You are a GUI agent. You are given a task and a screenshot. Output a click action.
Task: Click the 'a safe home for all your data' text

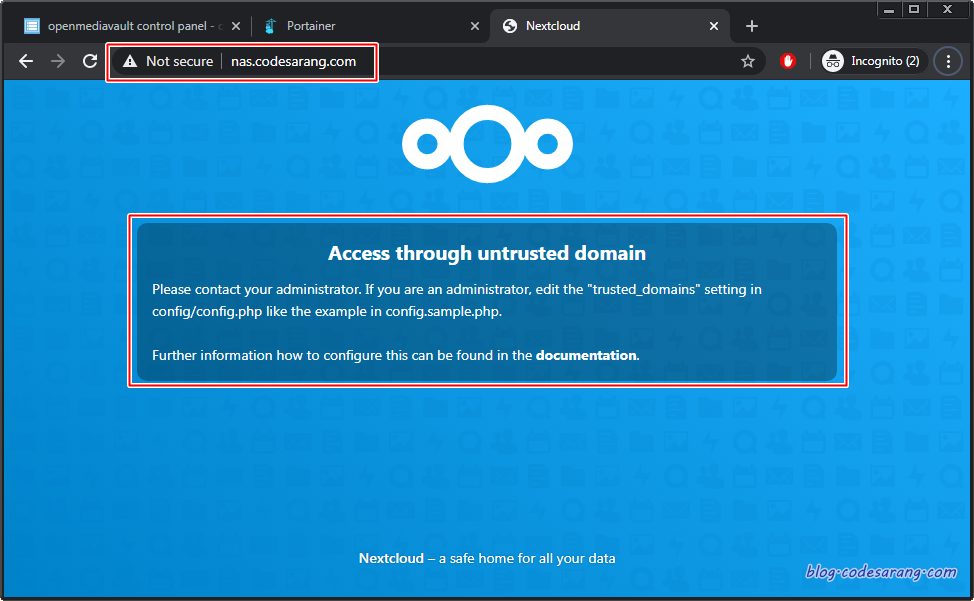click(527, 558)
